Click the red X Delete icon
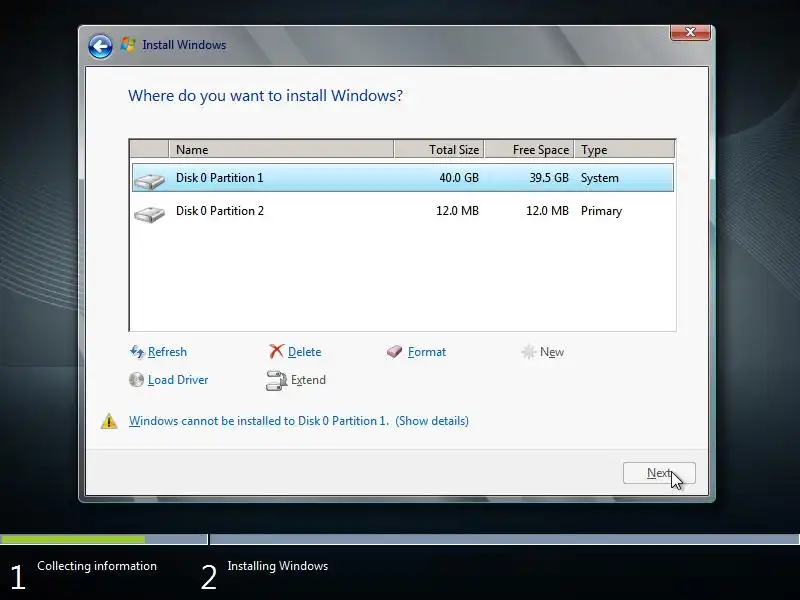Screen dimensions: 800x600 (x=276, y=351)
